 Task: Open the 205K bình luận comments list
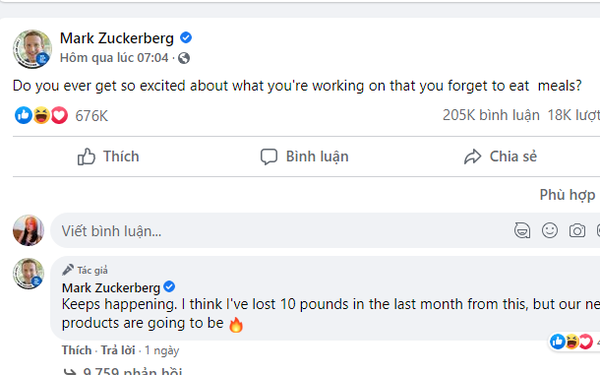coord(491,115)
